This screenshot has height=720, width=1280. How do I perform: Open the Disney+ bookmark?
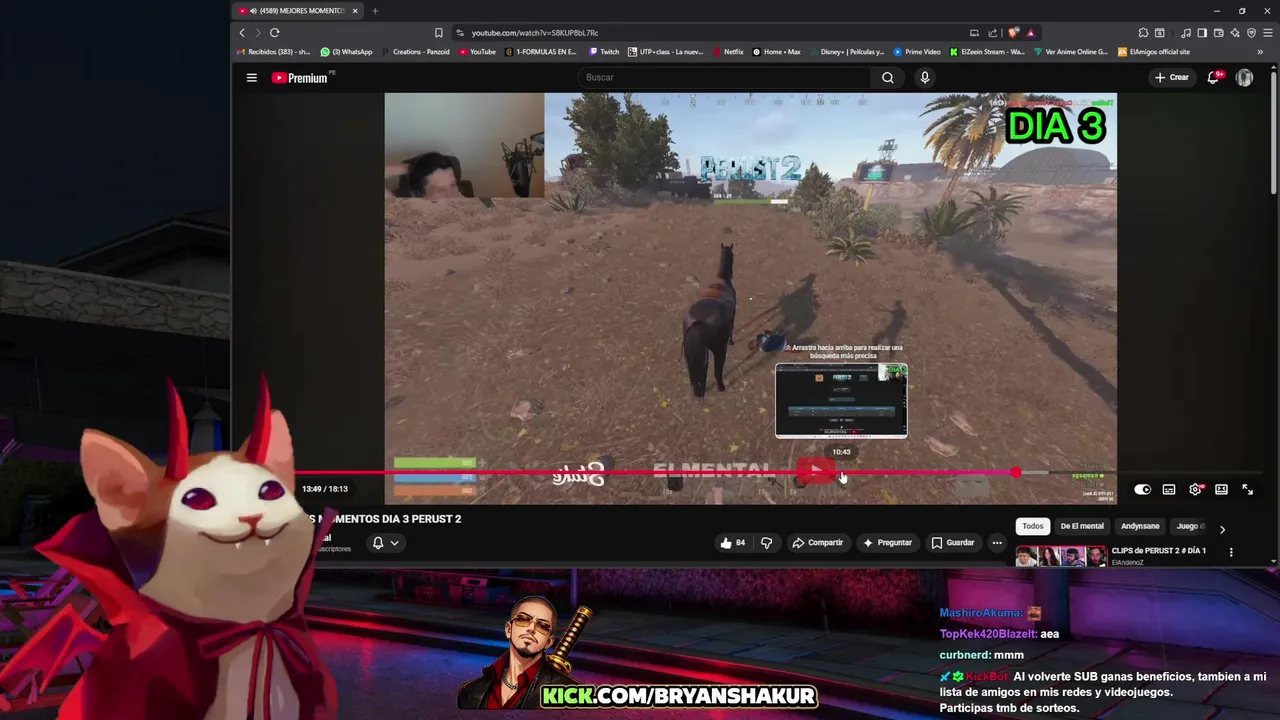click(x=846, y=52)
